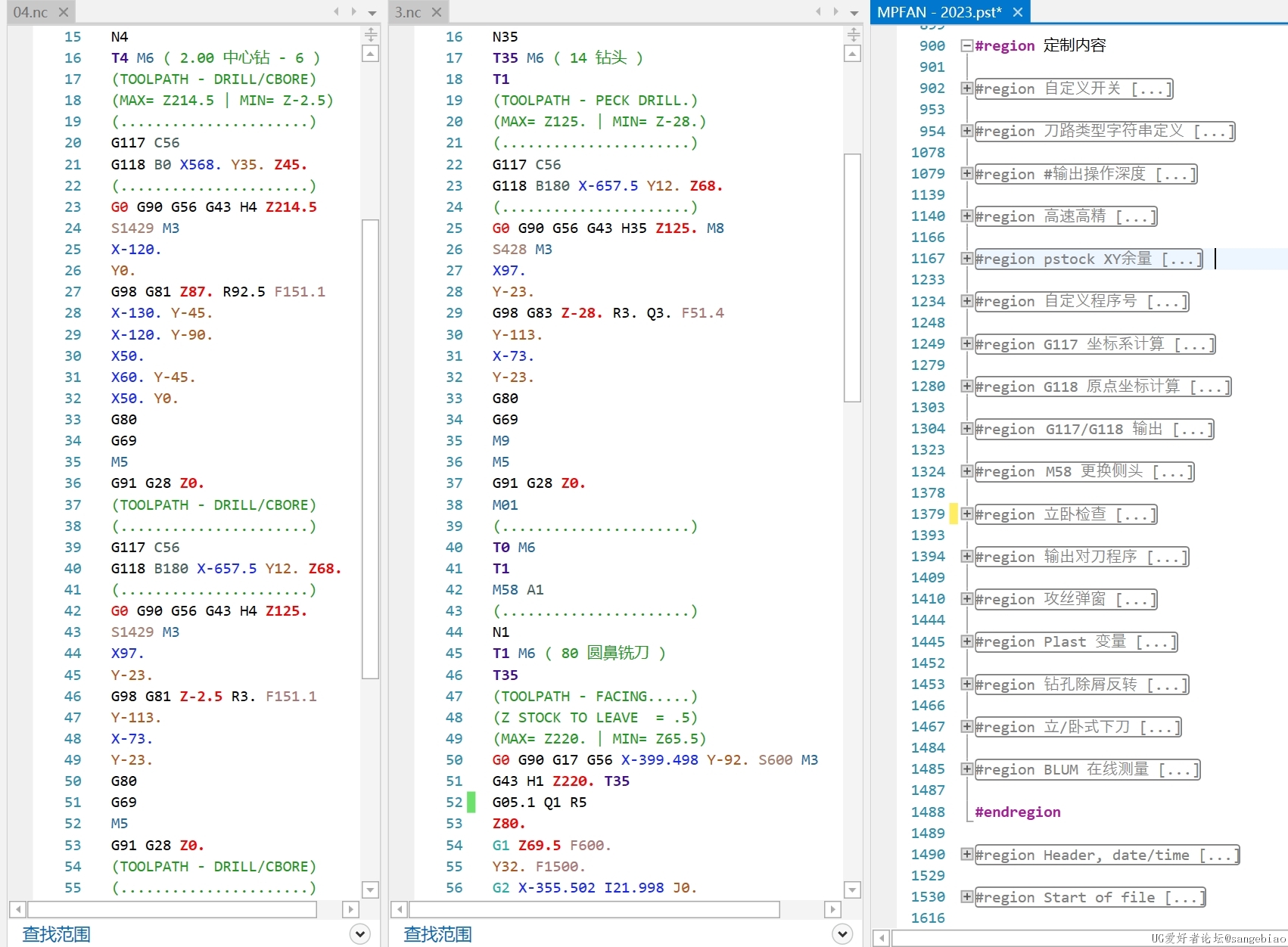The image size is (1288, 947).
Task: Click the #endregion line
Action: pyautogui.click(x=1018, y=812)
